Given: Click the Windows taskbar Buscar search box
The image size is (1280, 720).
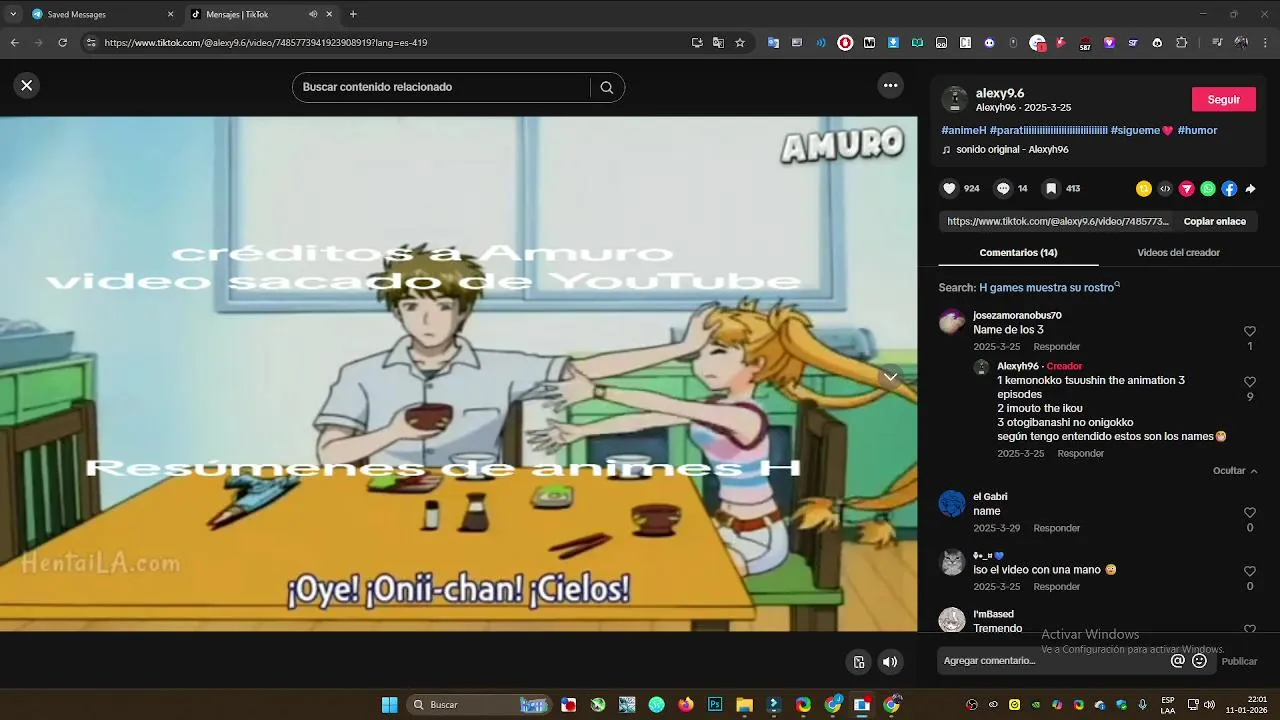Looking at the screenshot, I should pyautogui.click(x=480, y=705).
